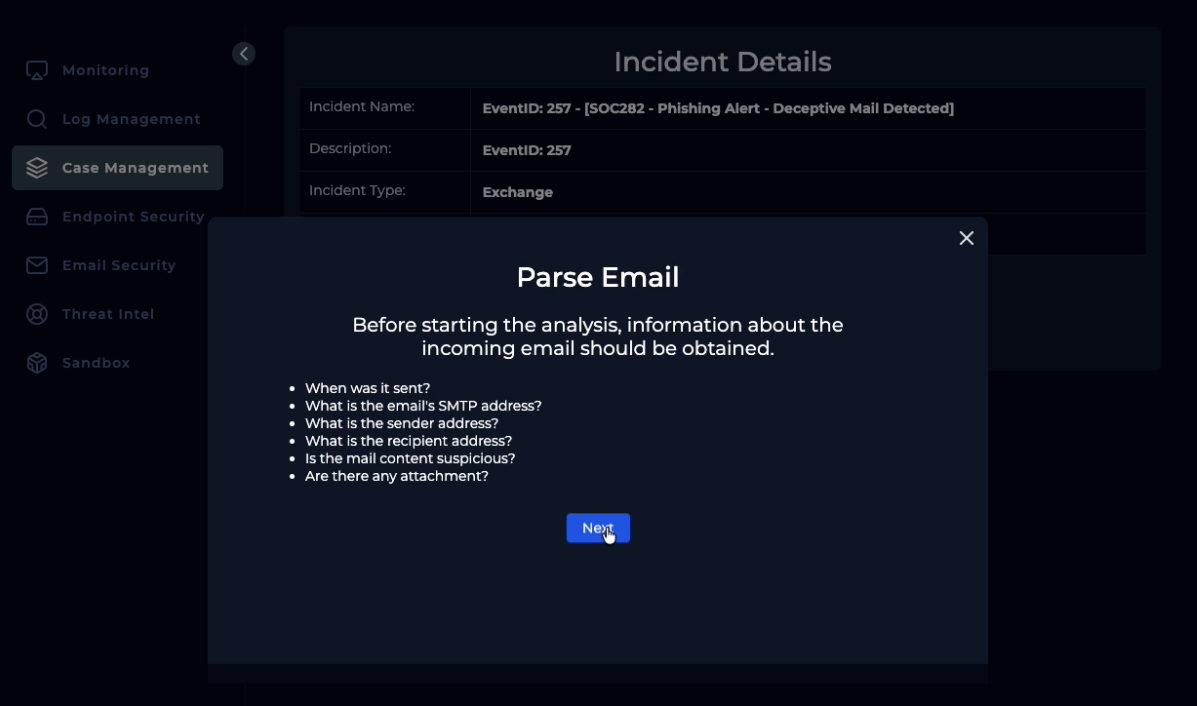The image size is (1197, 706).
Task: Click the Sandbox cube icon
Action: coord(37,363)
